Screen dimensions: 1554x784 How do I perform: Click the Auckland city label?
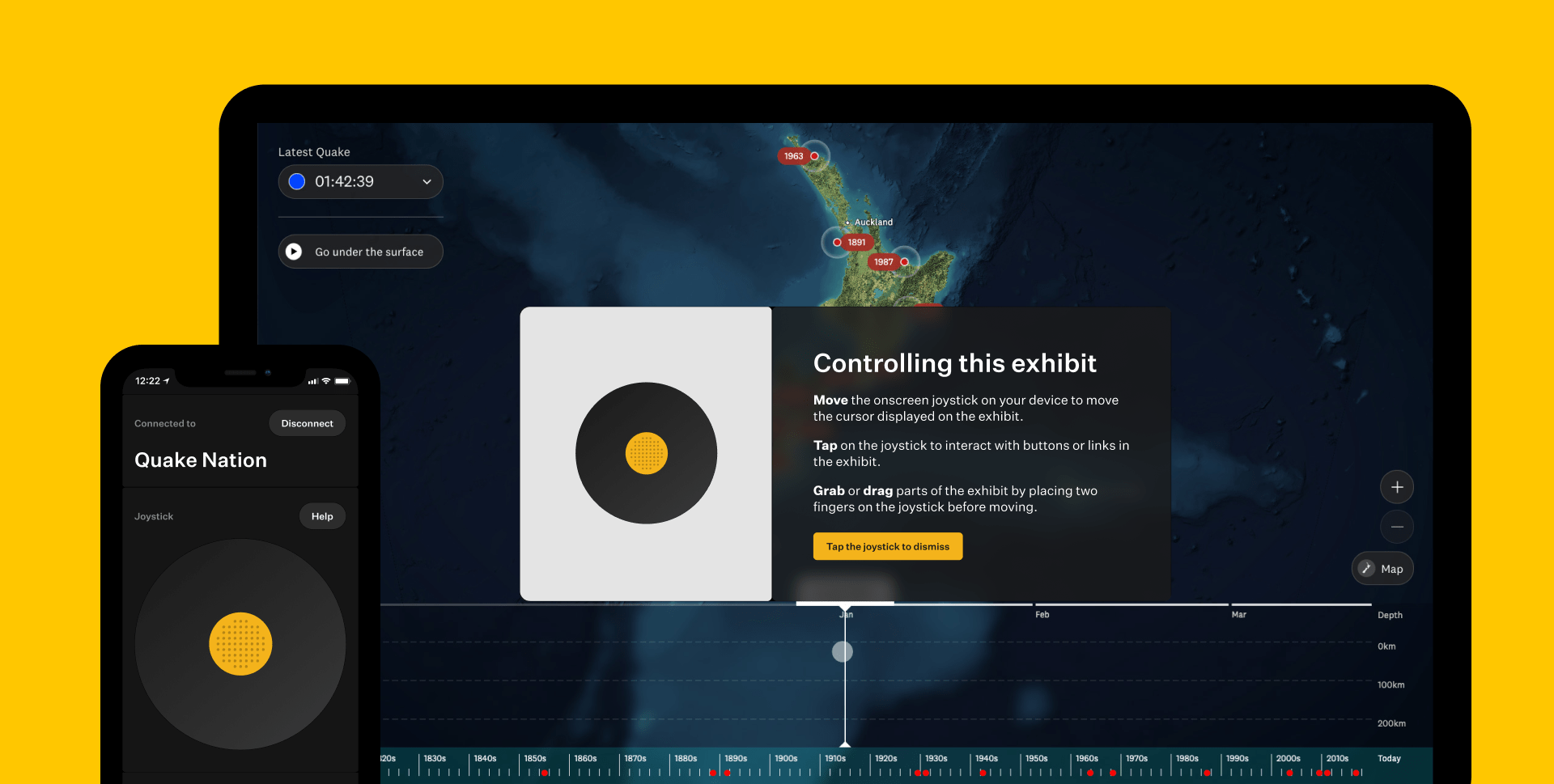click(873, 222)
